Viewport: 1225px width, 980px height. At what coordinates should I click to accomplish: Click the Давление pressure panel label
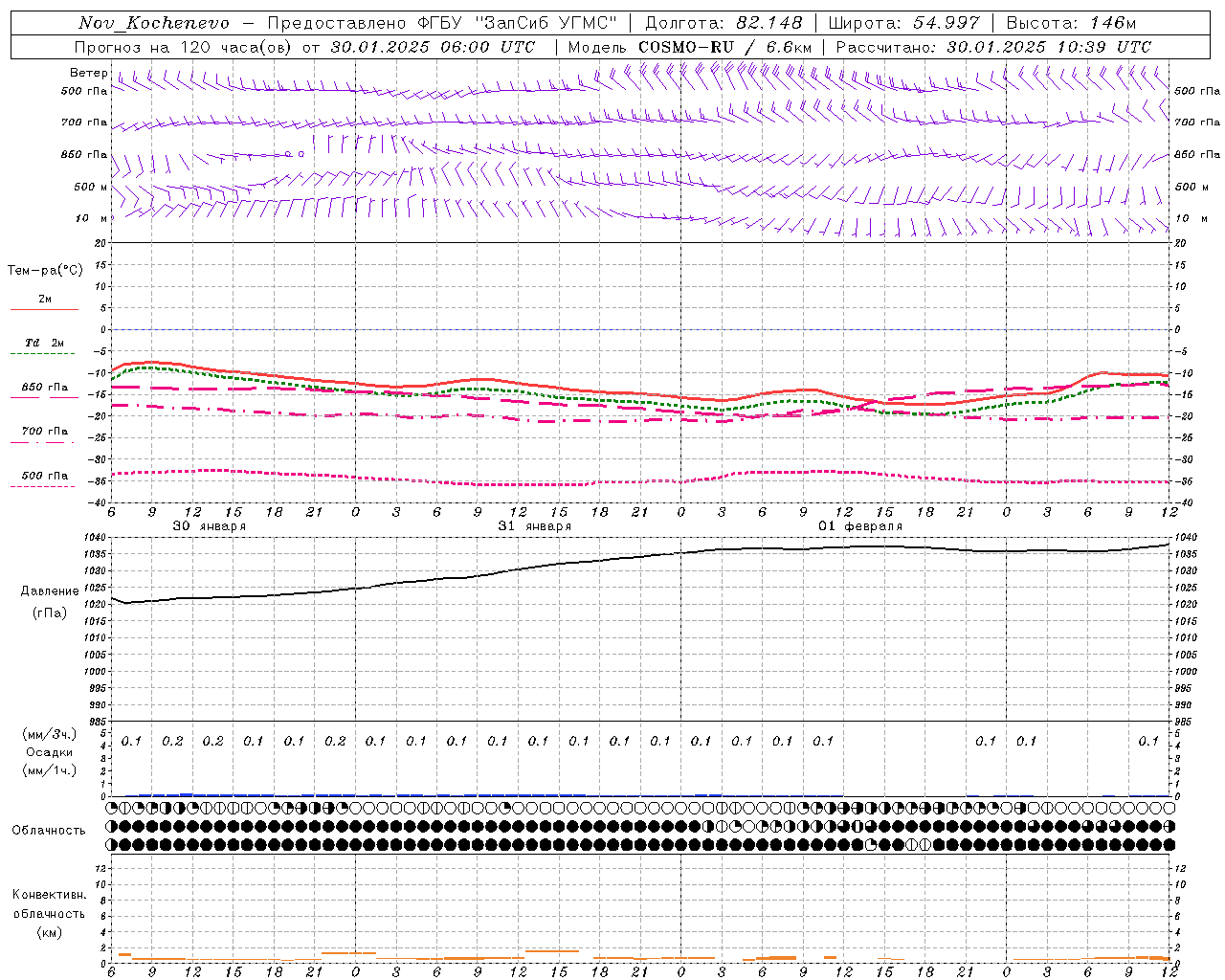tap(50, 591)
